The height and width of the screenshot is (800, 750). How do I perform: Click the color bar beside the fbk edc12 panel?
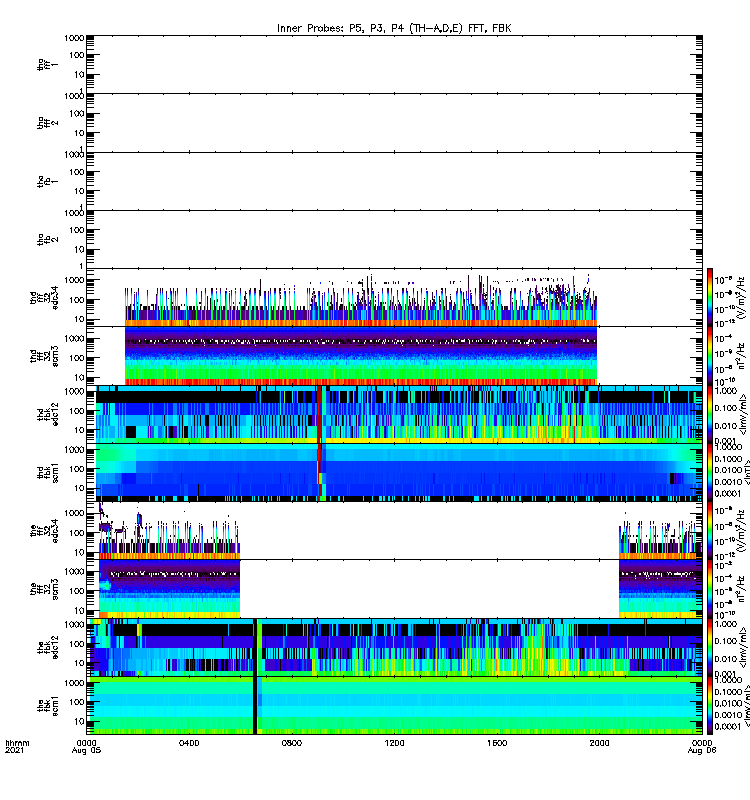pyautogui.click(x=710, y=647)
